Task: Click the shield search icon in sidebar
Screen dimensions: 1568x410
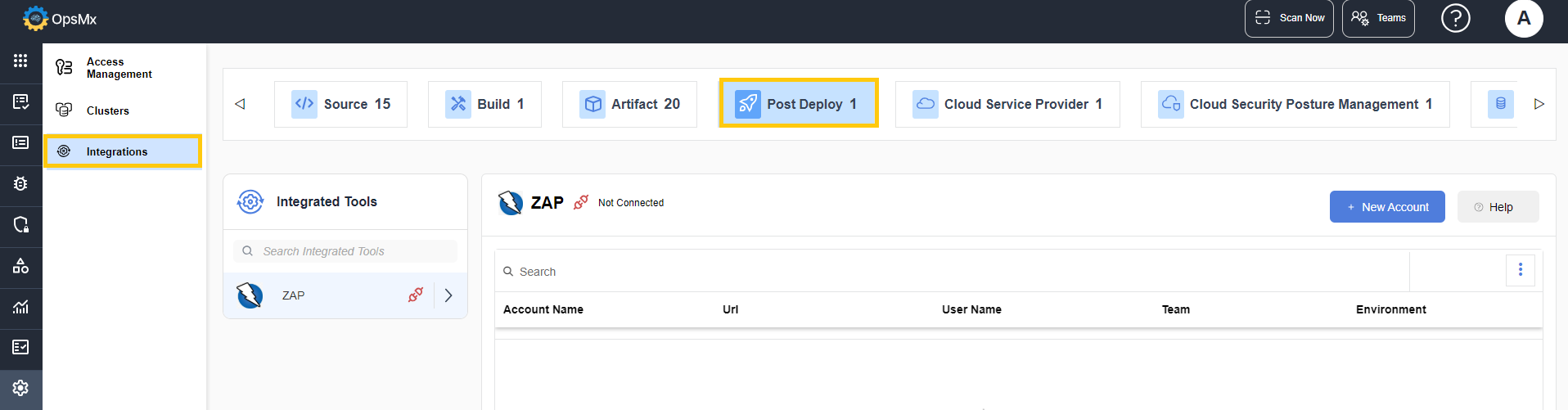Action: (x=20, y=224)
